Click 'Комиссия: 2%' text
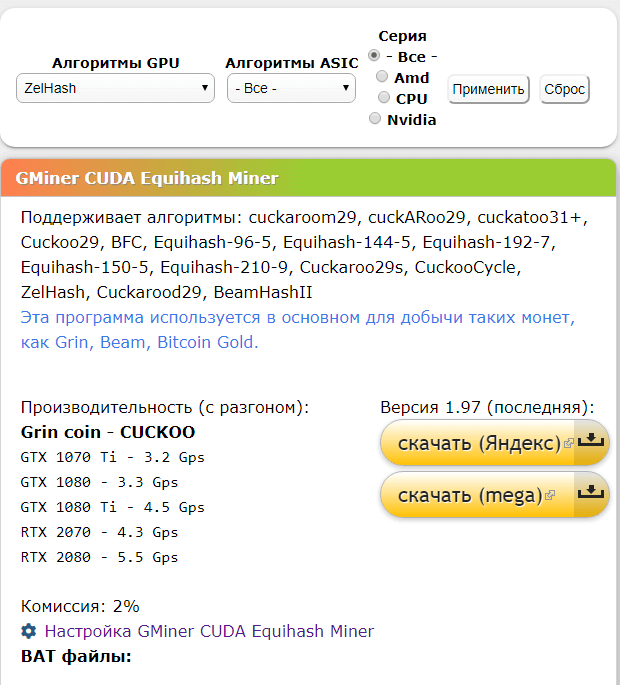The width and height of the screenshot is (620, 685). coord(80,606)
